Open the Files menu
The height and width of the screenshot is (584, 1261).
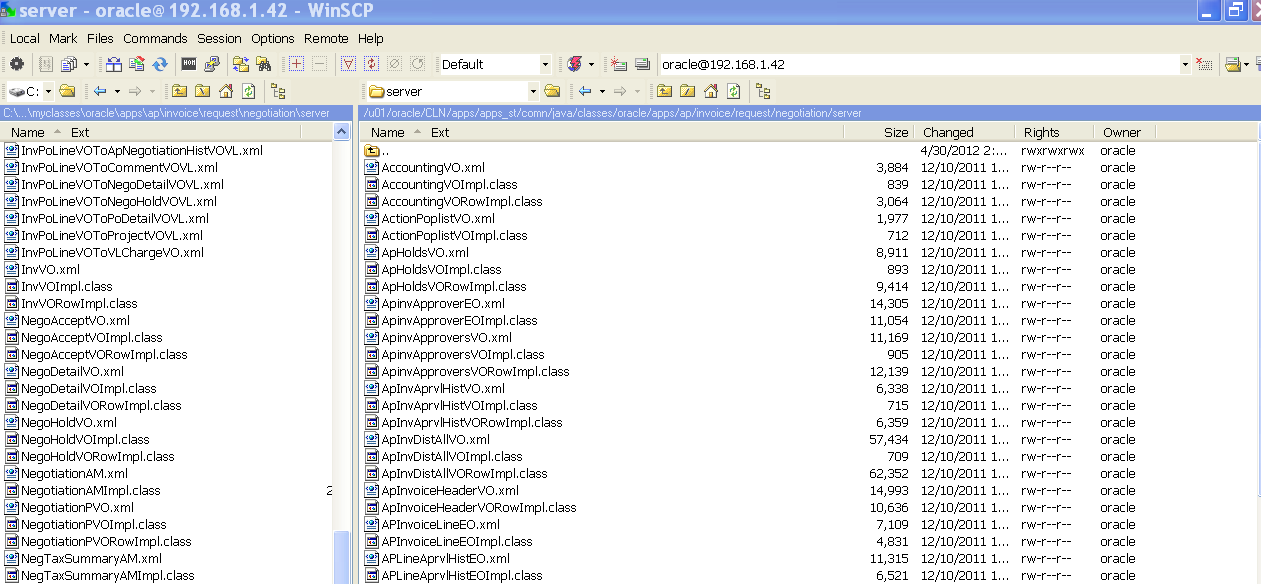pos(100,38)
